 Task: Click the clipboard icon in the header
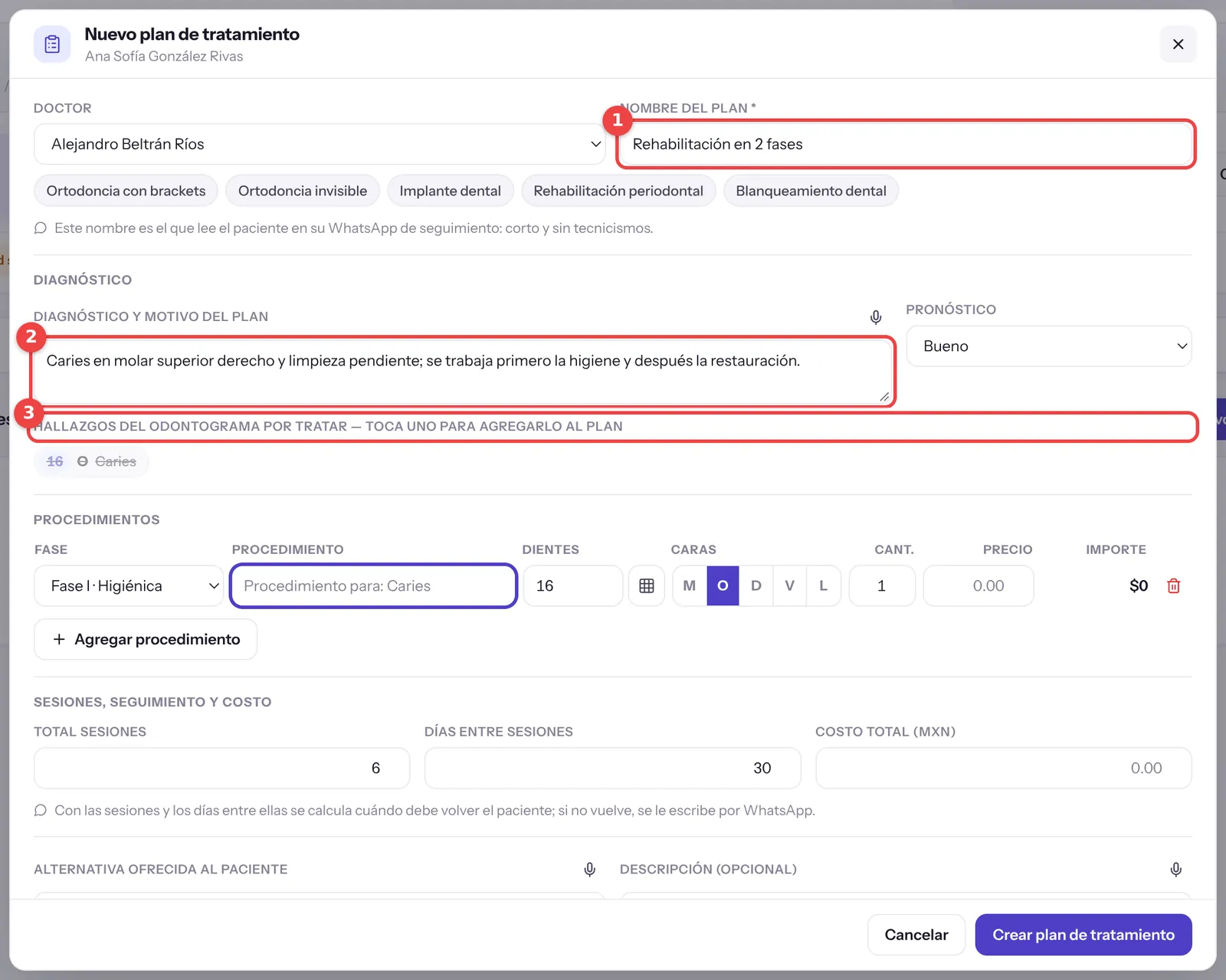coord(52,44)
